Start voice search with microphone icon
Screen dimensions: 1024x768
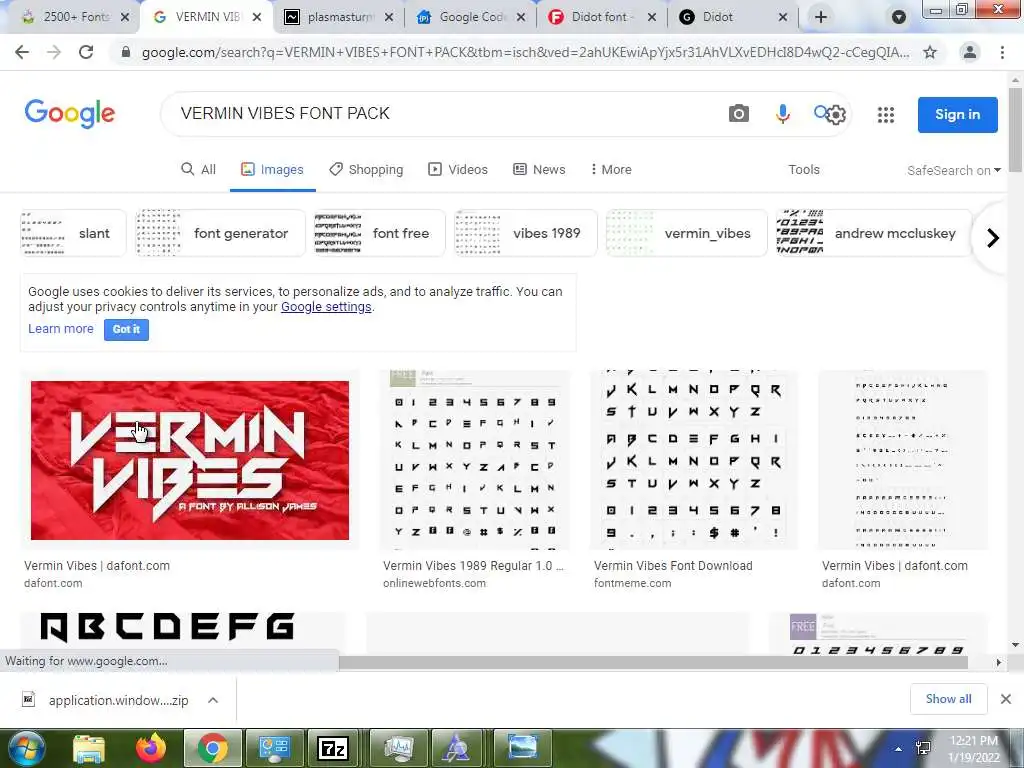782,114
